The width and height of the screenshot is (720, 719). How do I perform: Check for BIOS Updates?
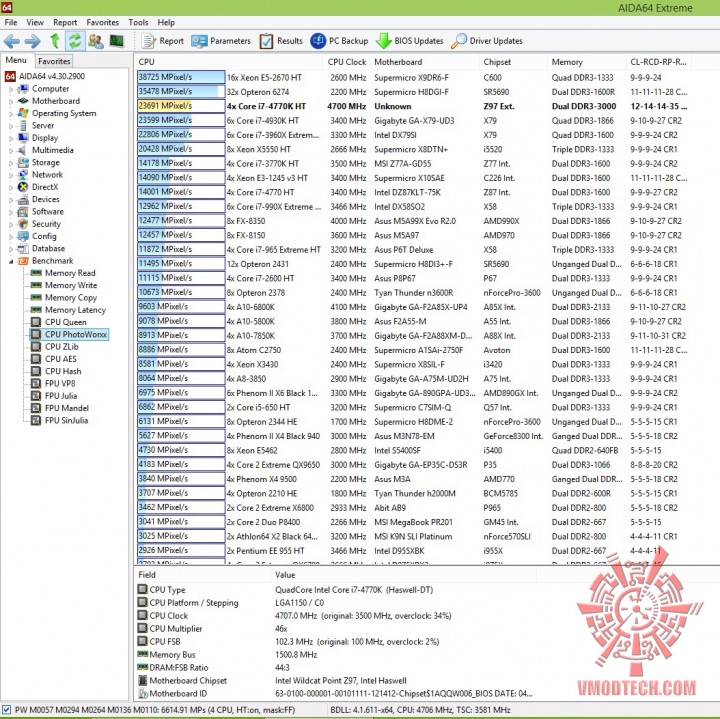click(x=410, y=41)
